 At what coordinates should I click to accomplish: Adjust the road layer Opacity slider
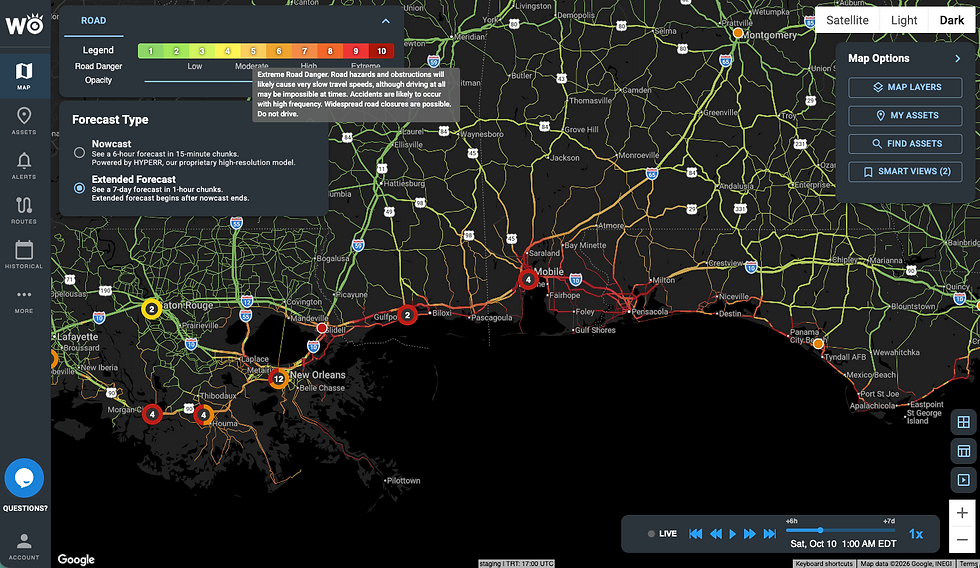pyautogui.click(x=198, y=81)
